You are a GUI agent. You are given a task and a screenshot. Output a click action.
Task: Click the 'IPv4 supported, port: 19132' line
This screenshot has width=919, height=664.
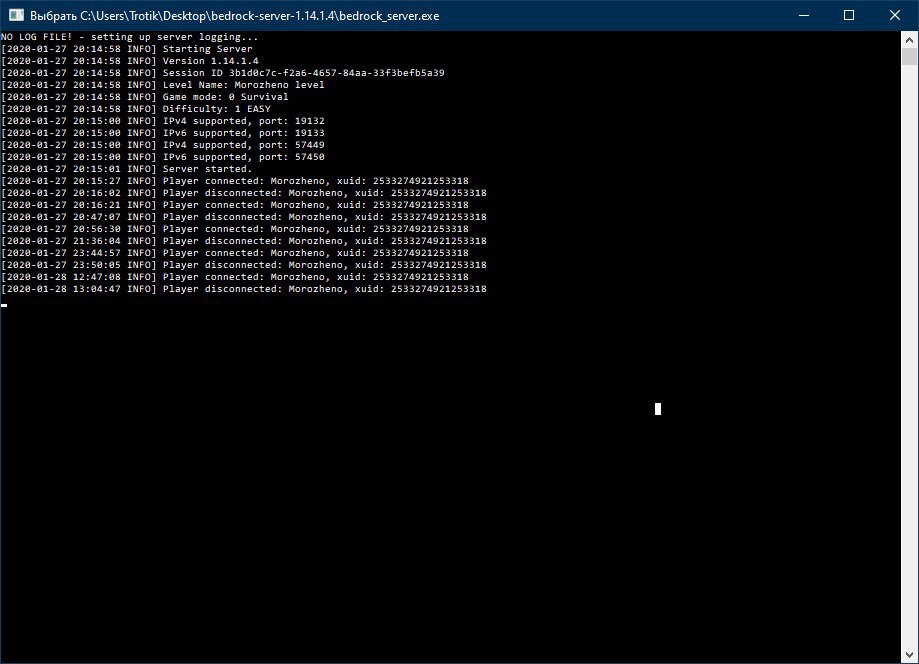click(162, 121)
